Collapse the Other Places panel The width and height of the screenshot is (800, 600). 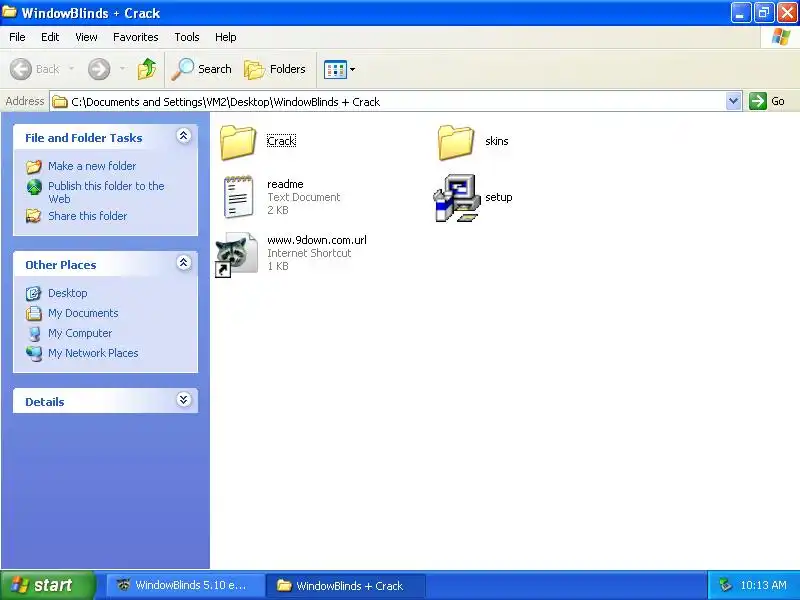point(184,263)
